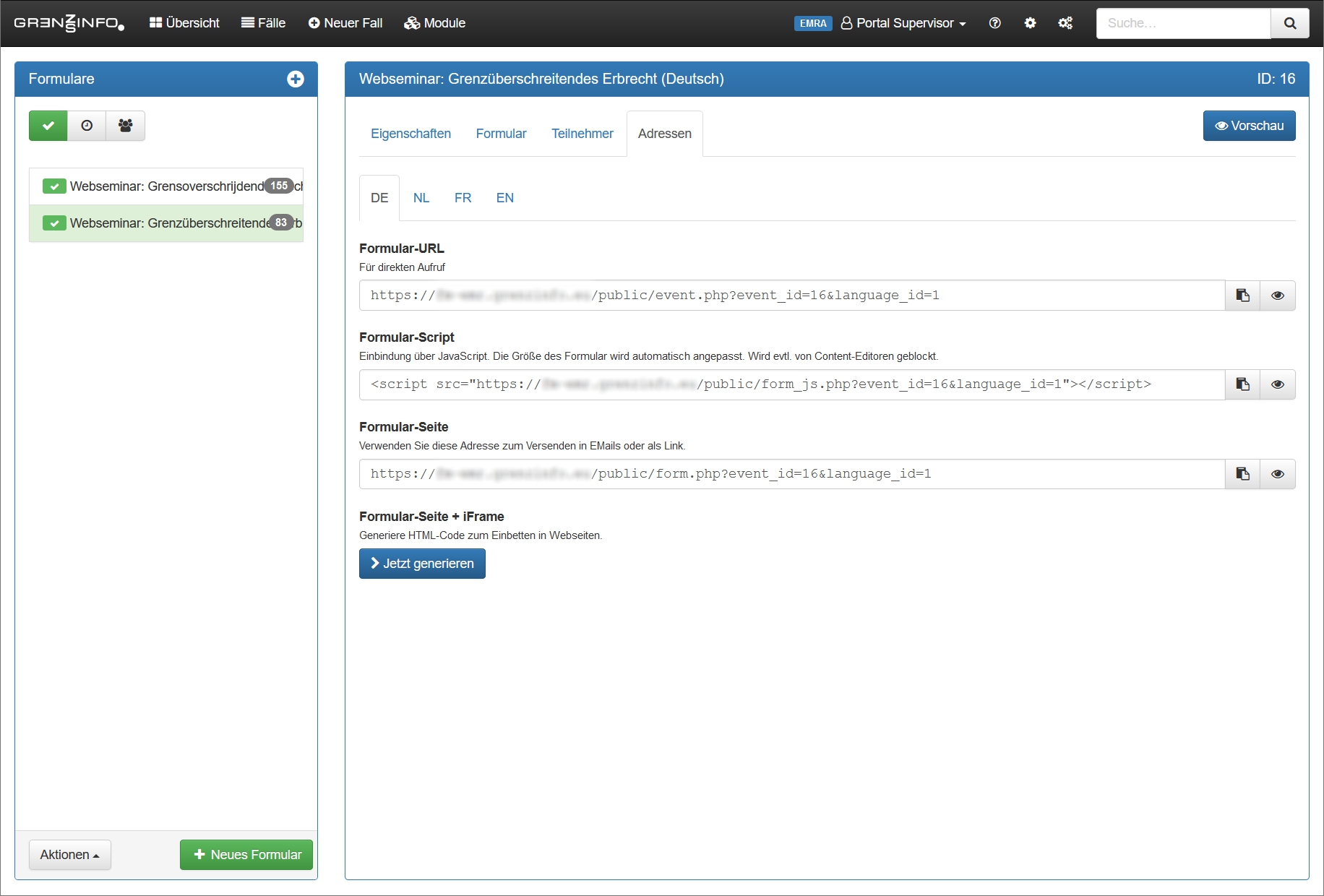Create a new form with Neues Formular
Screen dimensions: 1324x896
(x=246, y=855)
